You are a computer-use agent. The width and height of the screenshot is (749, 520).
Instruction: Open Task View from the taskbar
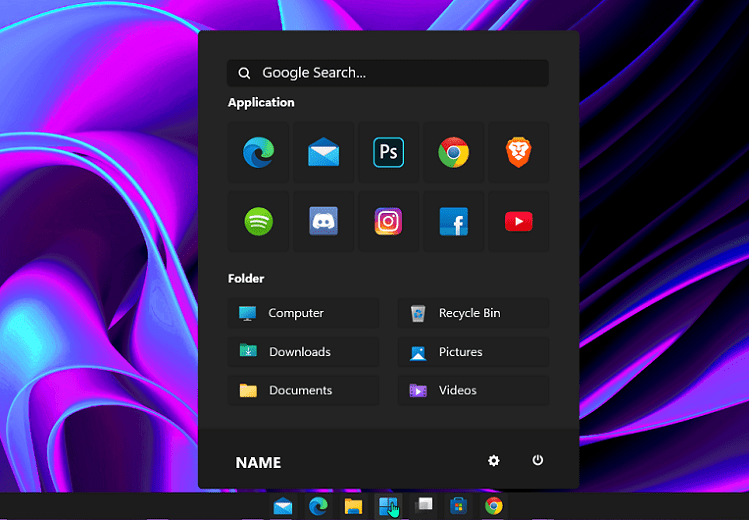[x=423, y=505]
